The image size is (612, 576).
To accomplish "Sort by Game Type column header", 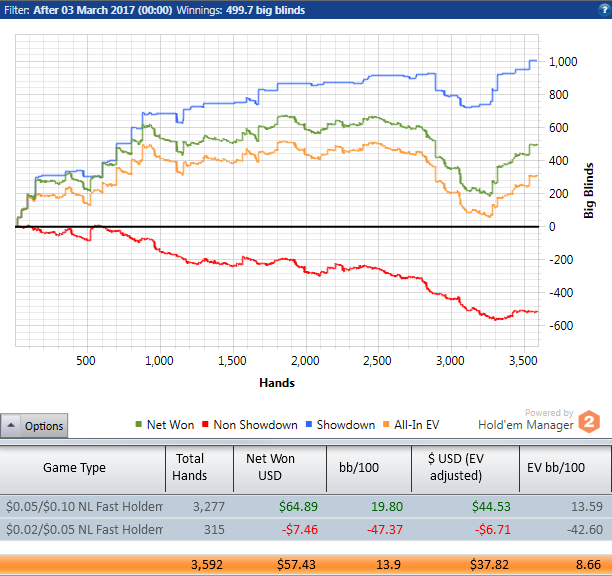I will (x=82, y=468).
